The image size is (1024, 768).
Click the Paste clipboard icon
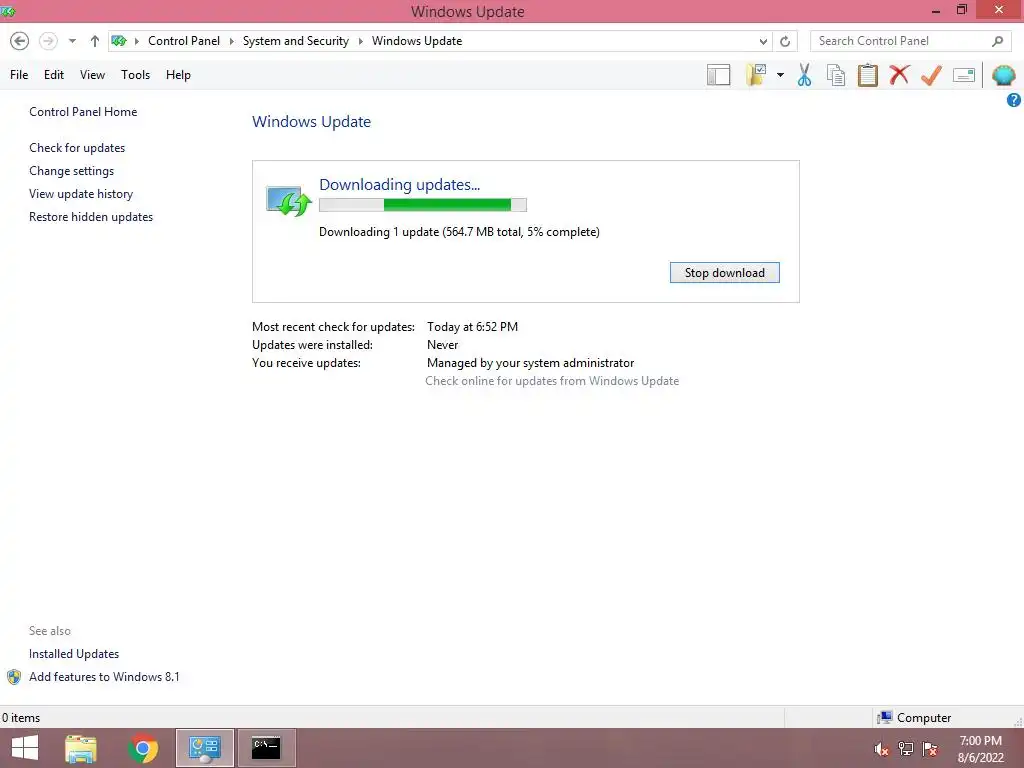pyautogui.click(x=867, y=75)
